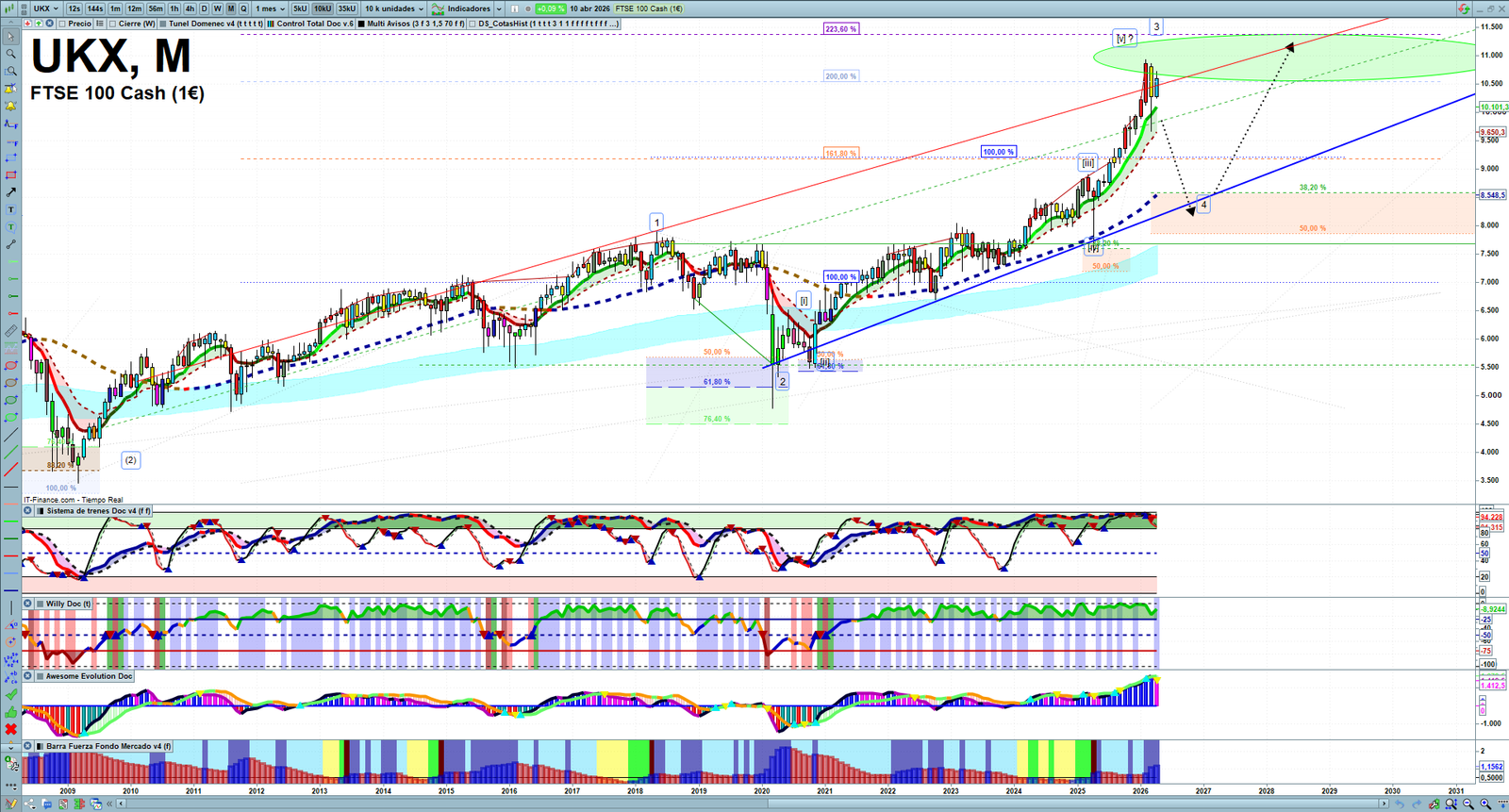The height and width of the screenshot is (812, 1509).
Task: Select the 1m timeframe button
Action: click(115, 8)
